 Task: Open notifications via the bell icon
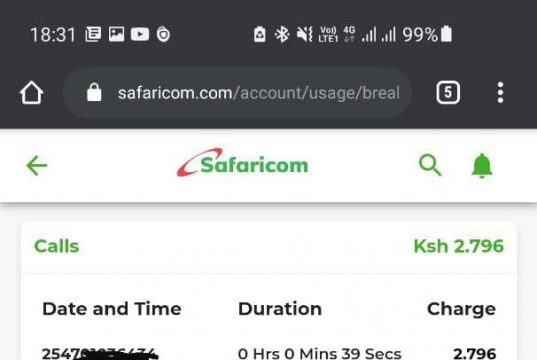[x=482, y=166]
